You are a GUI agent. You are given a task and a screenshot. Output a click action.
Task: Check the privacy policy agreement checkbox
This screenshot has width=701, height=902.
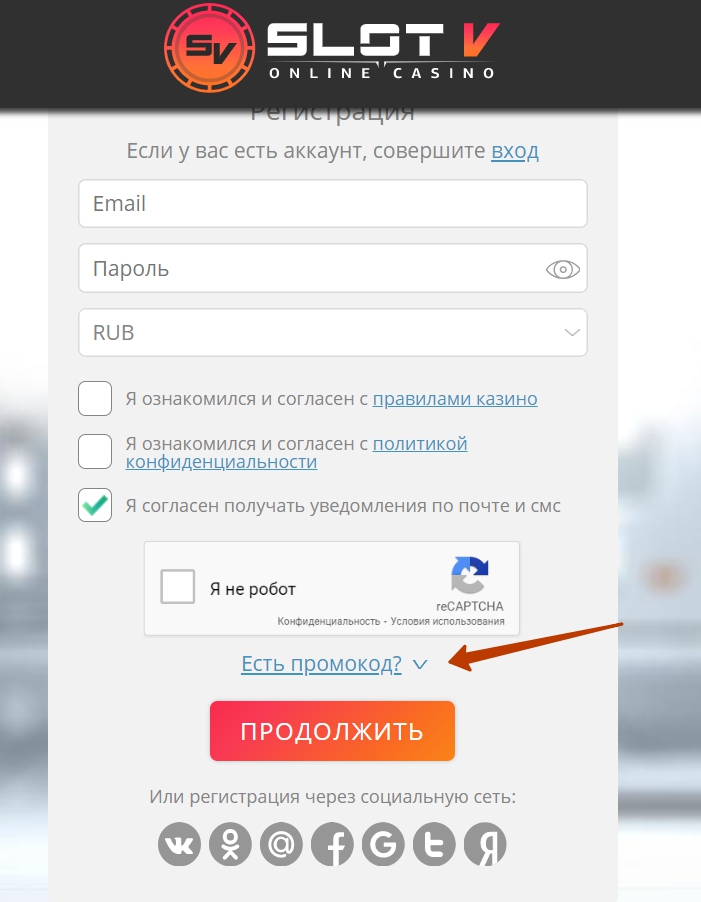(x=95, y=452)
